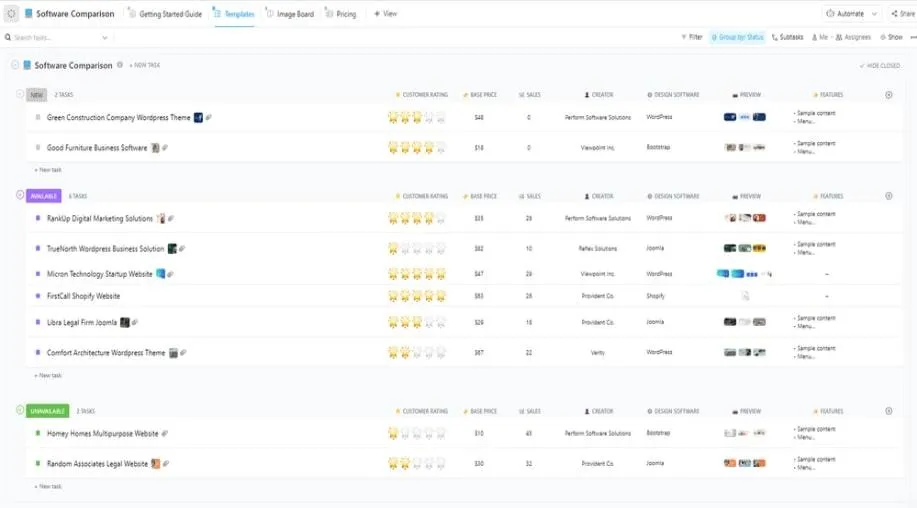Click status checkbox of TrueNorth Wordpress task
Viewport: 917px width, 508px height.
click(38, 248)
